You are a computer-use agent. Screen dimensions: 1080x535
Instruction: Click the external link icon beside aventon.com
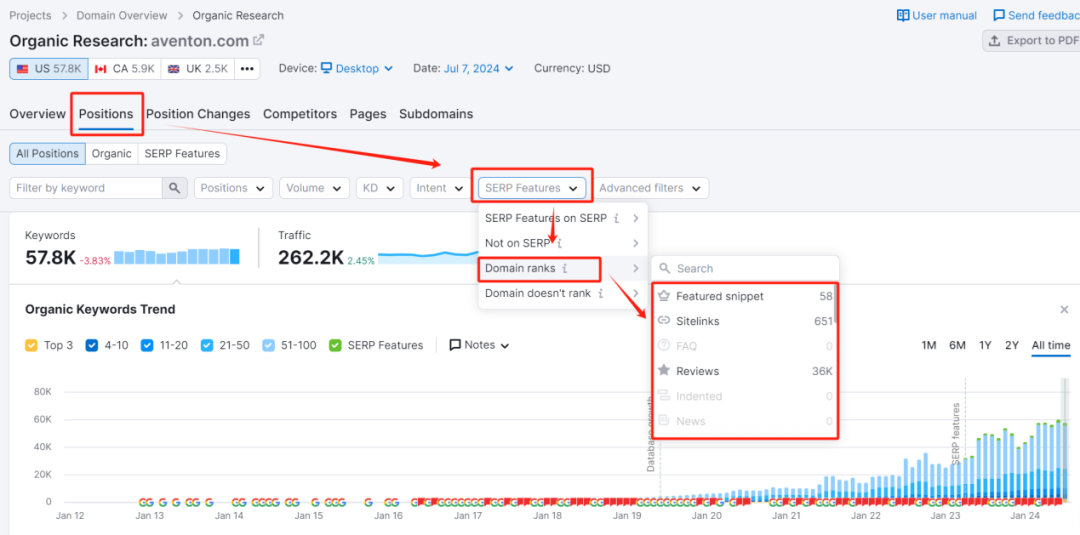(259, 40)
